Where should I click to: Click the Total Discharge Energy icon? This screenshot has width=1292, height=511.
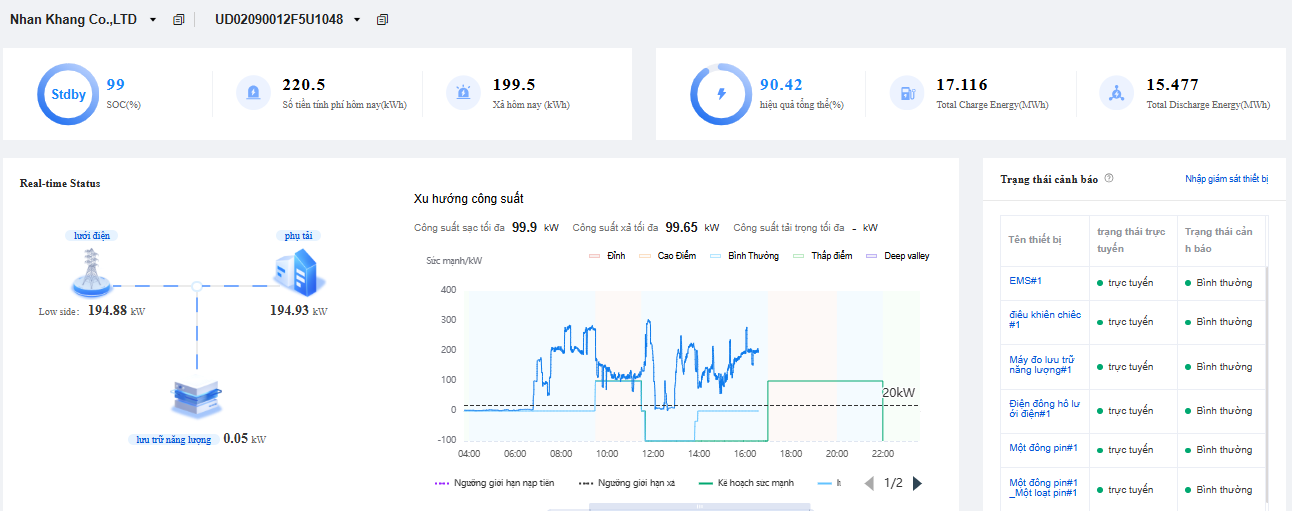coord(1116,93)
